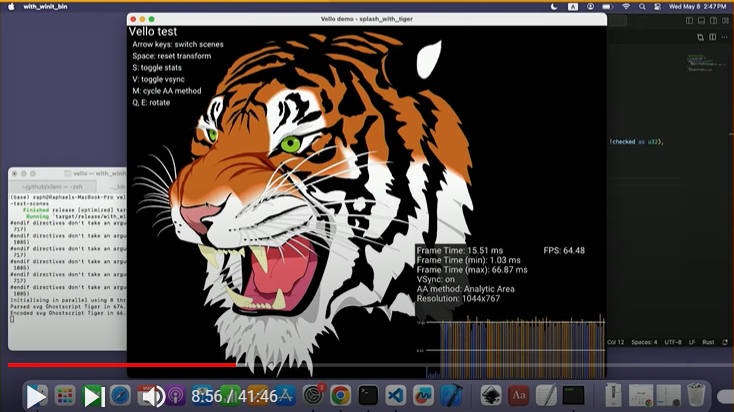
Task: Click VS Code split editor icon
Action: coord(712,37)
